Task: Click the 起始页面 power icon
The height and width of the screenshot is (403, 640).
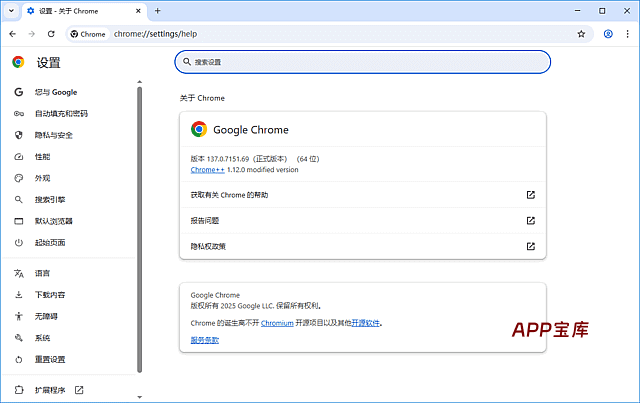Action: (19, 243)
